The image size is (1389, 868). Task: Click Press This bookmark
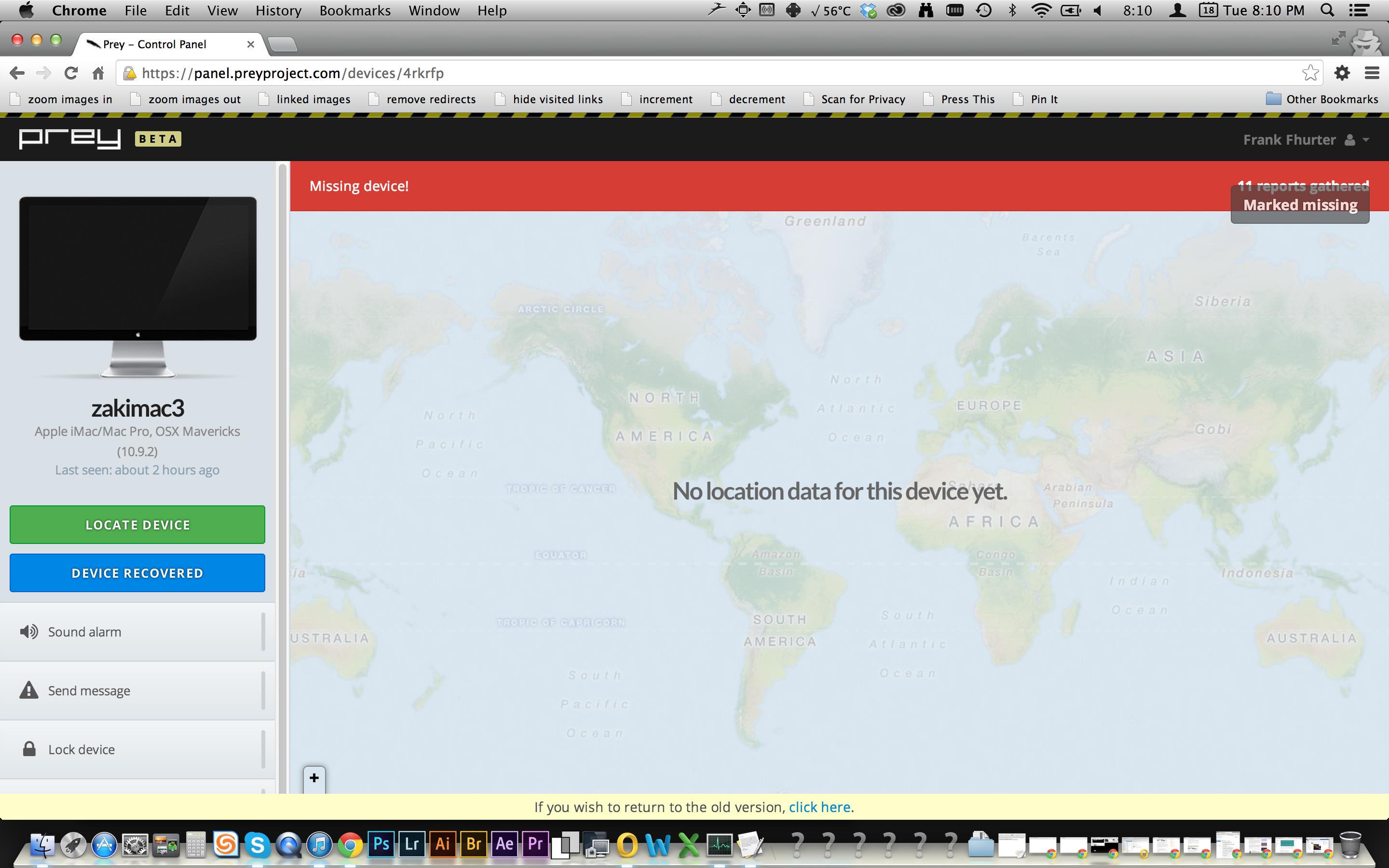(x=969, y=99)
